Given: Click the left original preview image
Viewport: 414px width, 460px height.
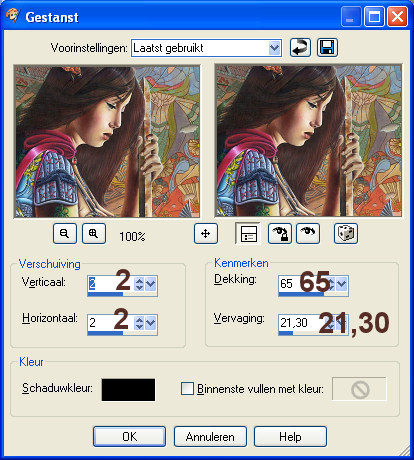Looking at the screenshot, I should click(107, 141).
